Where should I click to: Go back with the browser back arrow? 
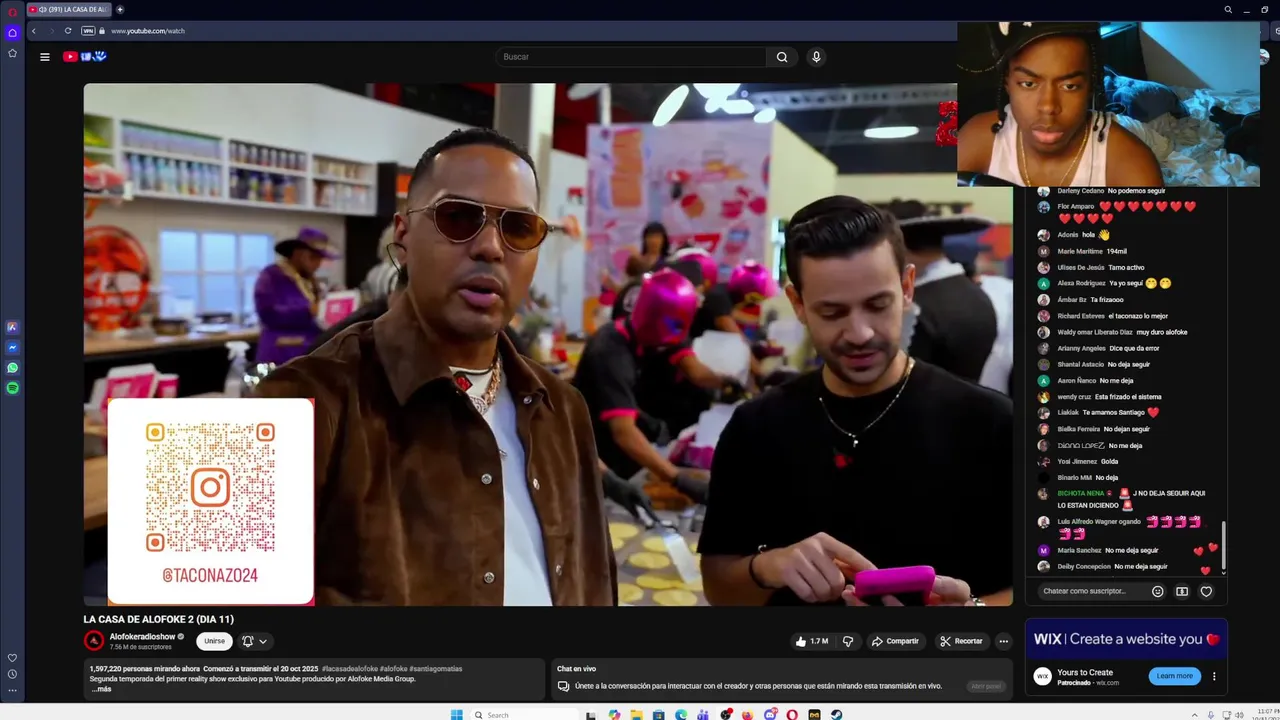(x=33, y=31)
